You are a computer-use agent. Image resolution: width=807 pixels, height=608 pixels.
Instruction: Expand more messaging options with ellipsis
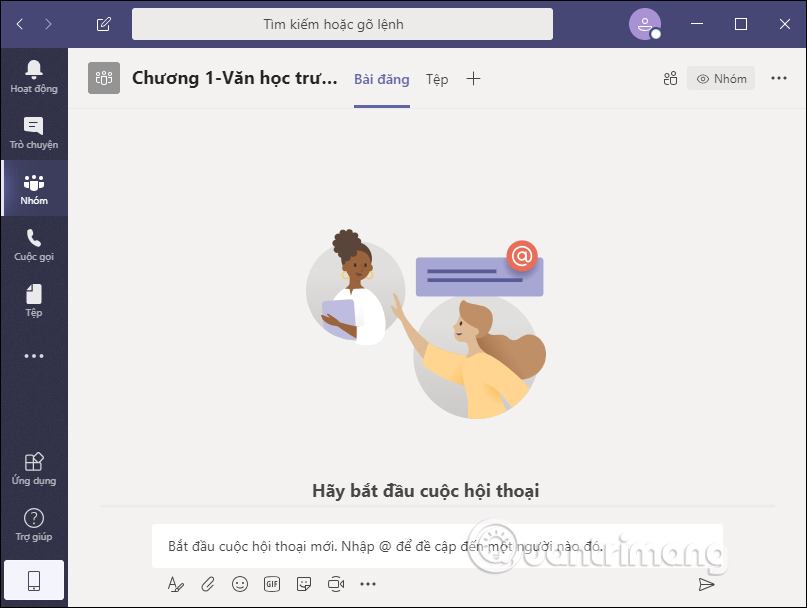[367, 584]
